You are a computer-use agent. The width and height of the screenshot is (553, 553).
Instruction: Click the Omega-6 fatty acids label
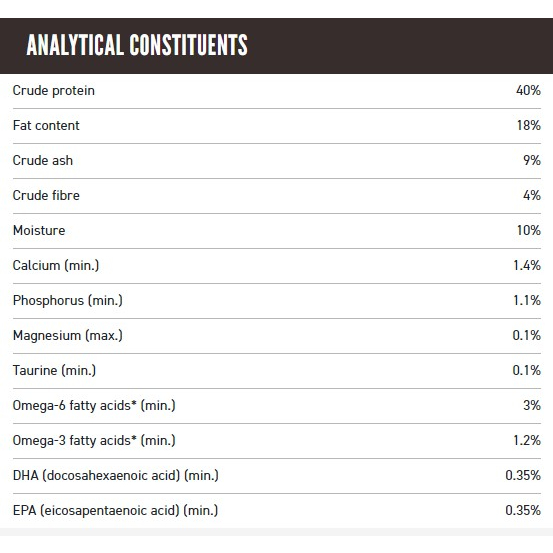click(x=94, y=406)
